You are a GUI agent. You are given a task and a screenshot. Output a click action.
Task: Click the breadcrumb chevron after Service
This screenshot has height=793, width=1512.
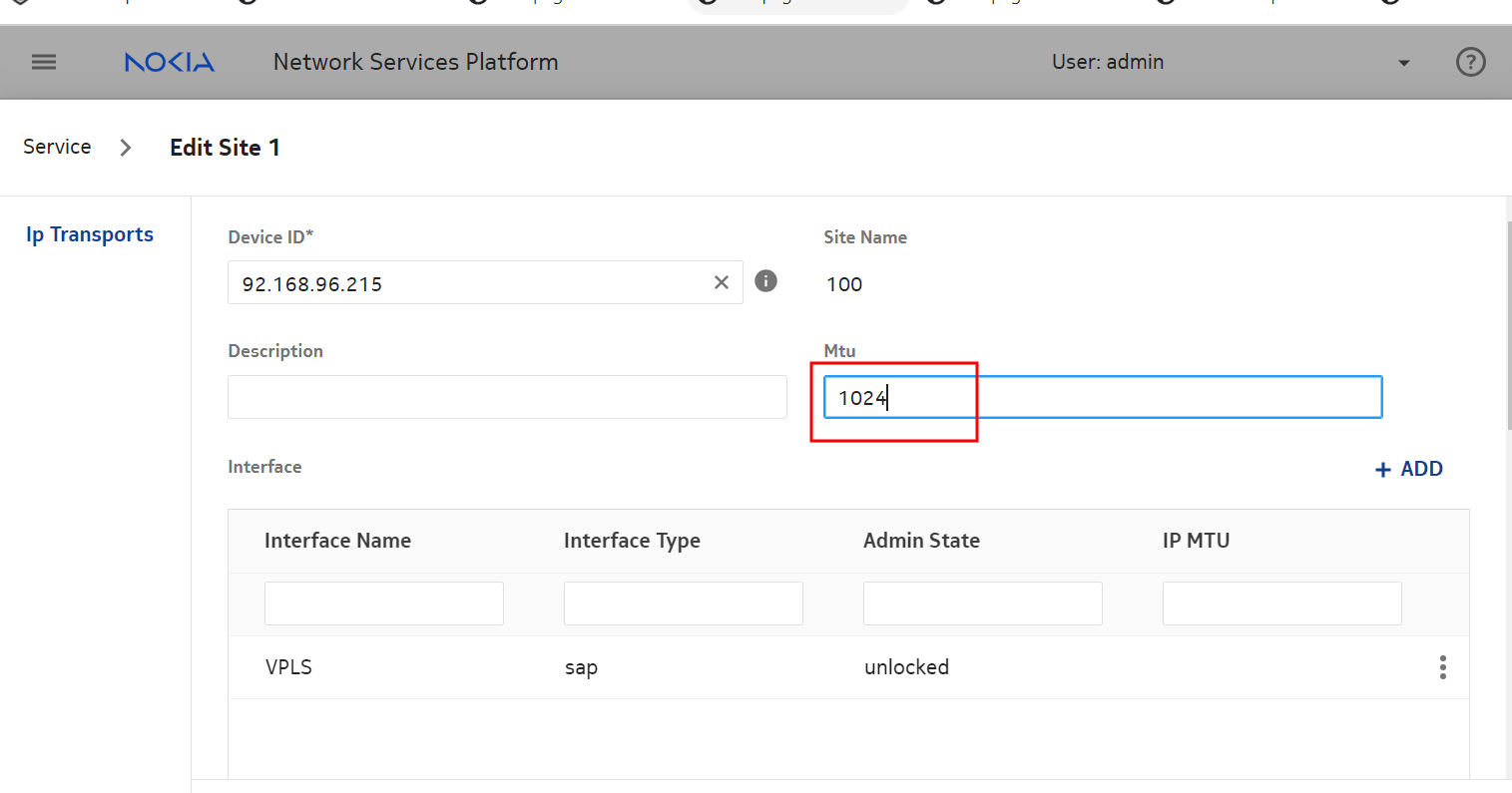[126, 148]
